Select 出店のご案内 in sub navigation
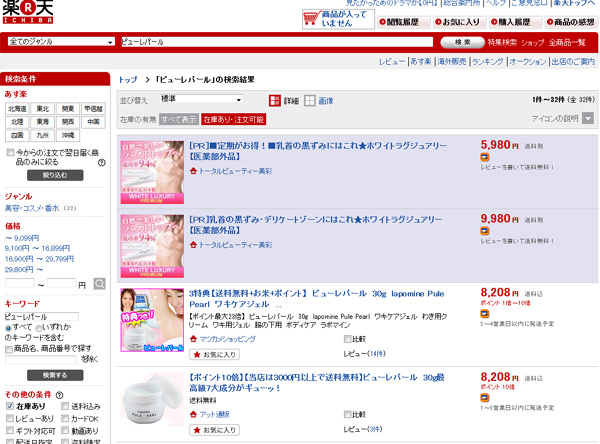This screenshot has height=444, width=600. 573,61
